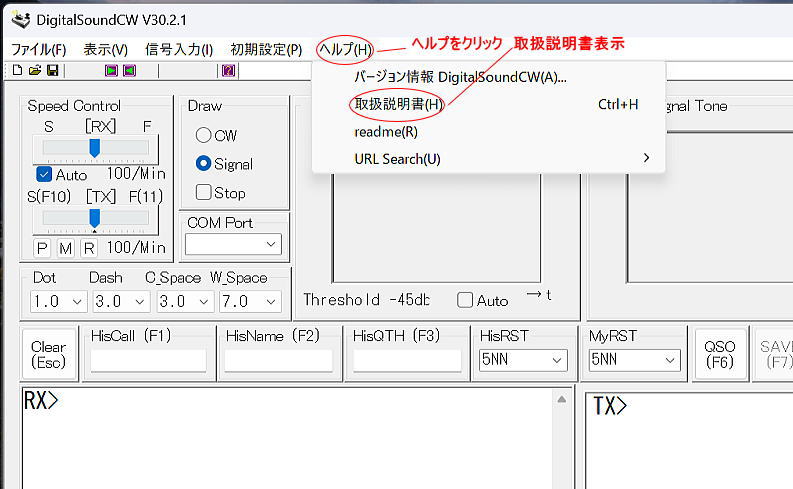Screen dimensions: 793x489
Task: Click the New file toolbar icon
Action: (x=18, y=70)
